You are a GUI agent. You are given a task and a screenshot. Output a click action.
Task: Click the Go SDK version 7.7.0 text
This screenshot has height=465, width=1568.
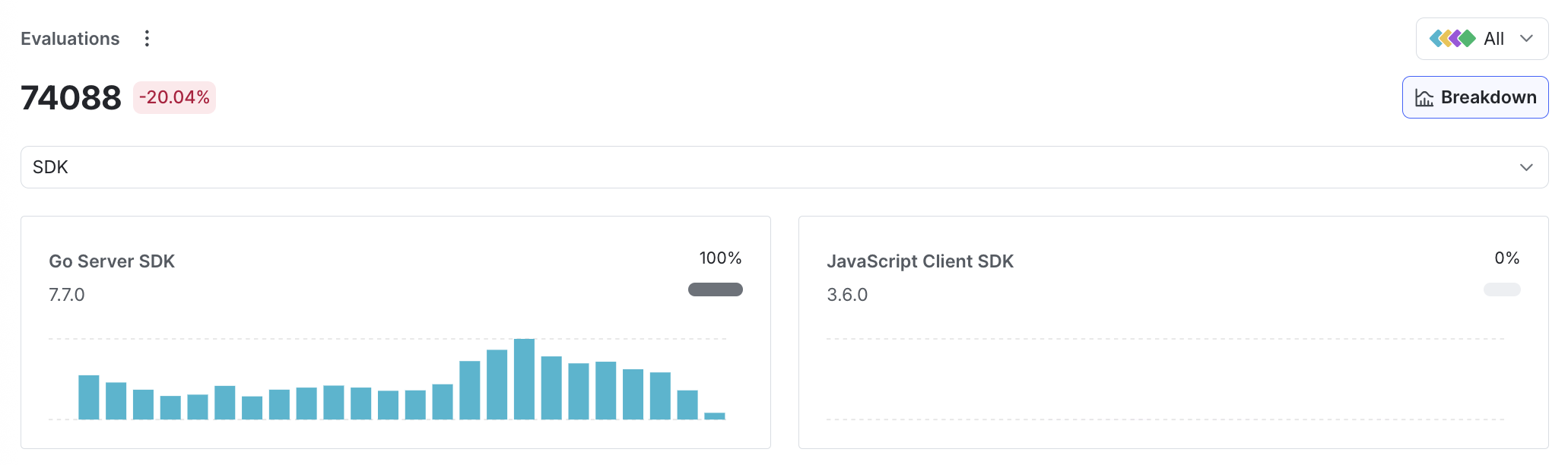tap(67, 295)
